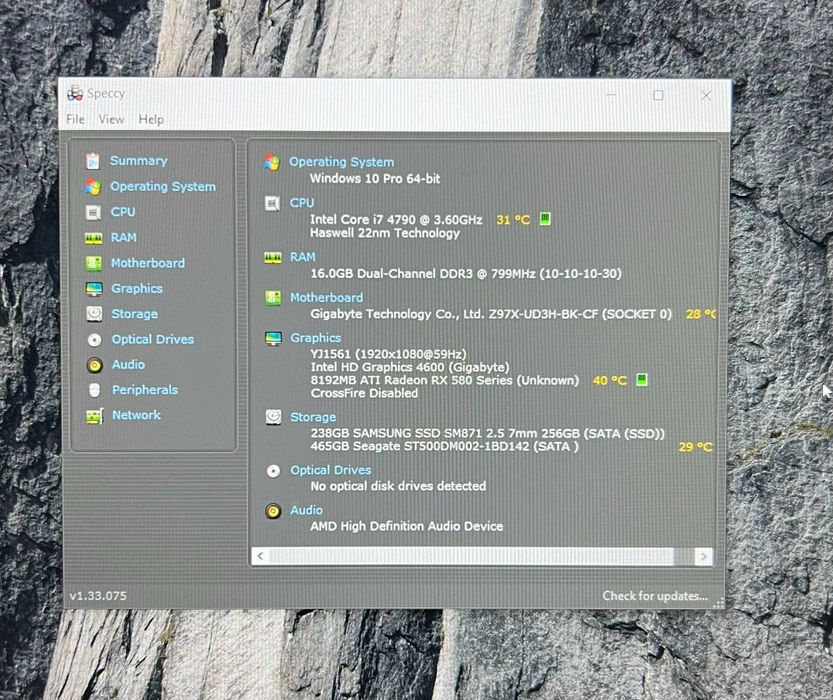833x700 pixels.
Task: Click the horizontal scrollbar right arrow
Action: [x=703, y=557]
